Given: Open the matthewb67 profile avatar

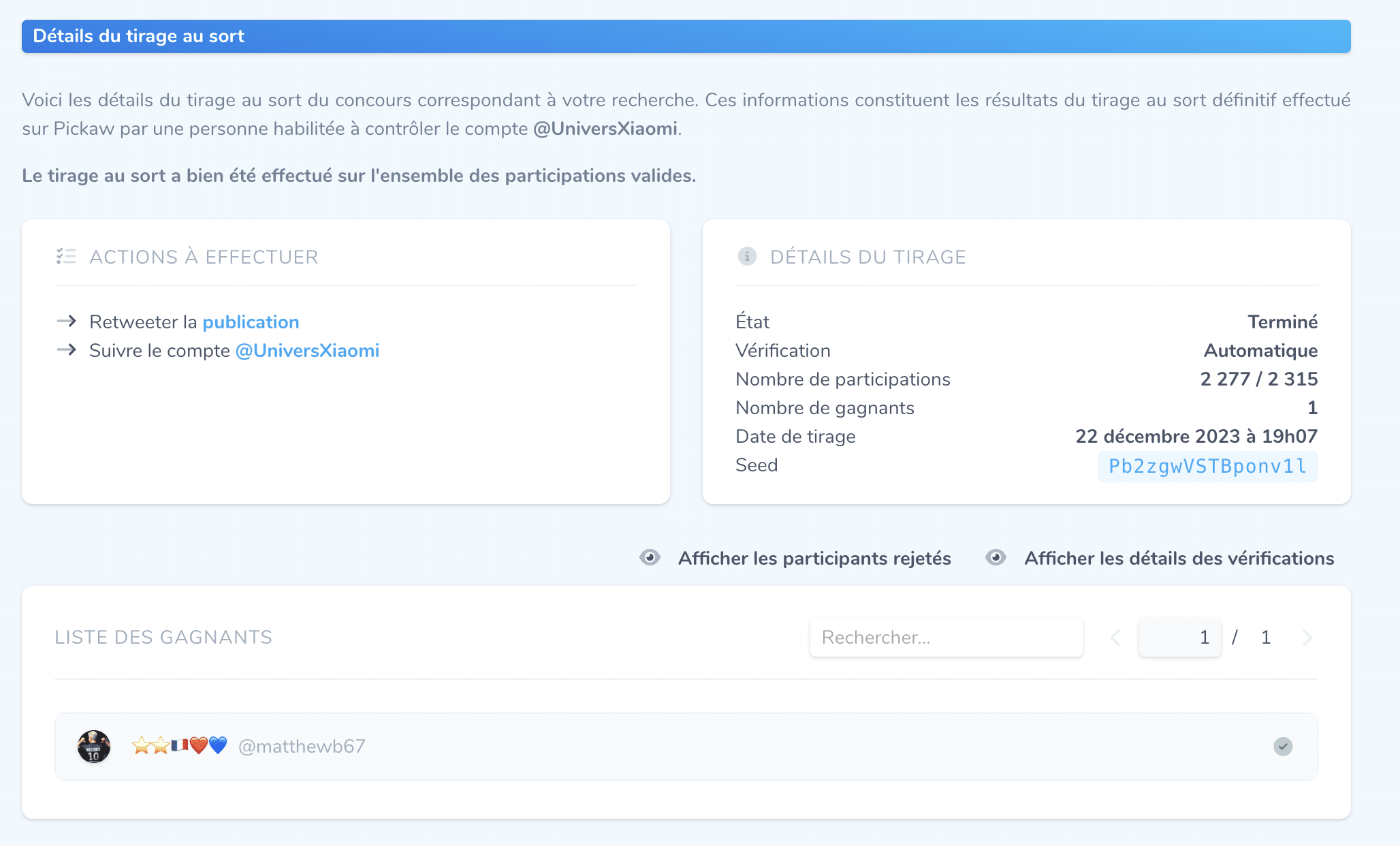Looking at the screenshot, I should pyautogui.click(x=94, y=747).
